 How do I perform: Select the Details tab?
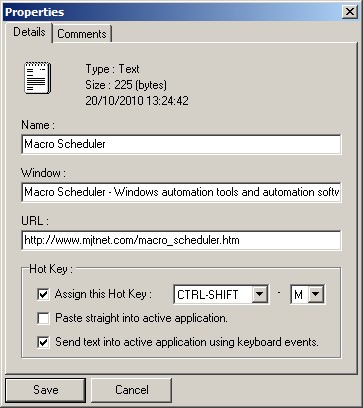click(29, 32)
